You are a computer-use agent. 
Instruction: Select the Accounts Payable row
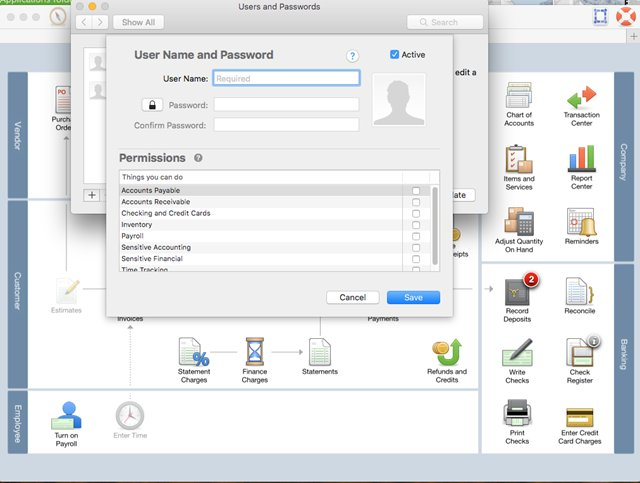click(x=275, y=190)
